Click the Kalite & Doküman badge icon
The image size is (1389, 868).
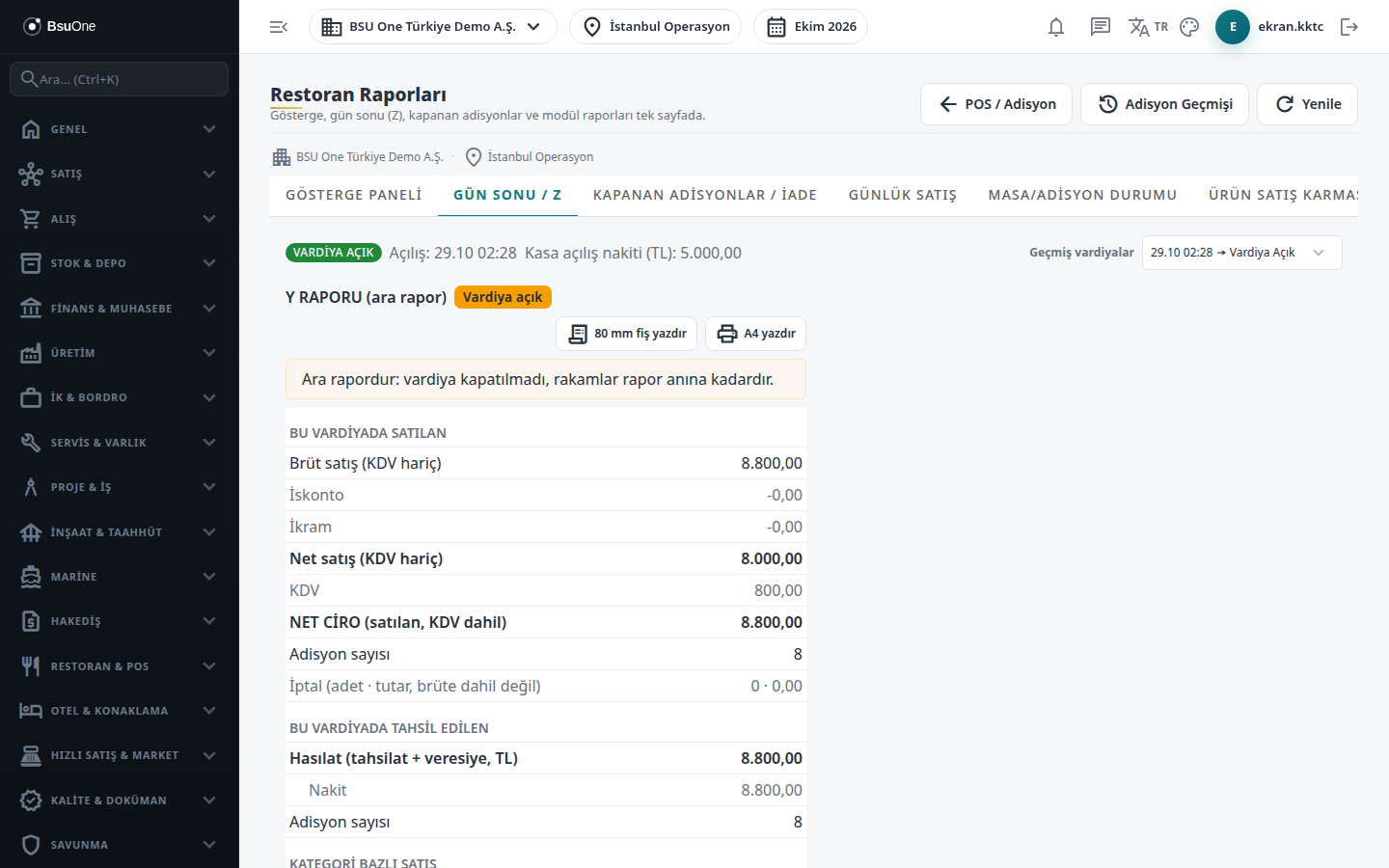pos(31,800)
